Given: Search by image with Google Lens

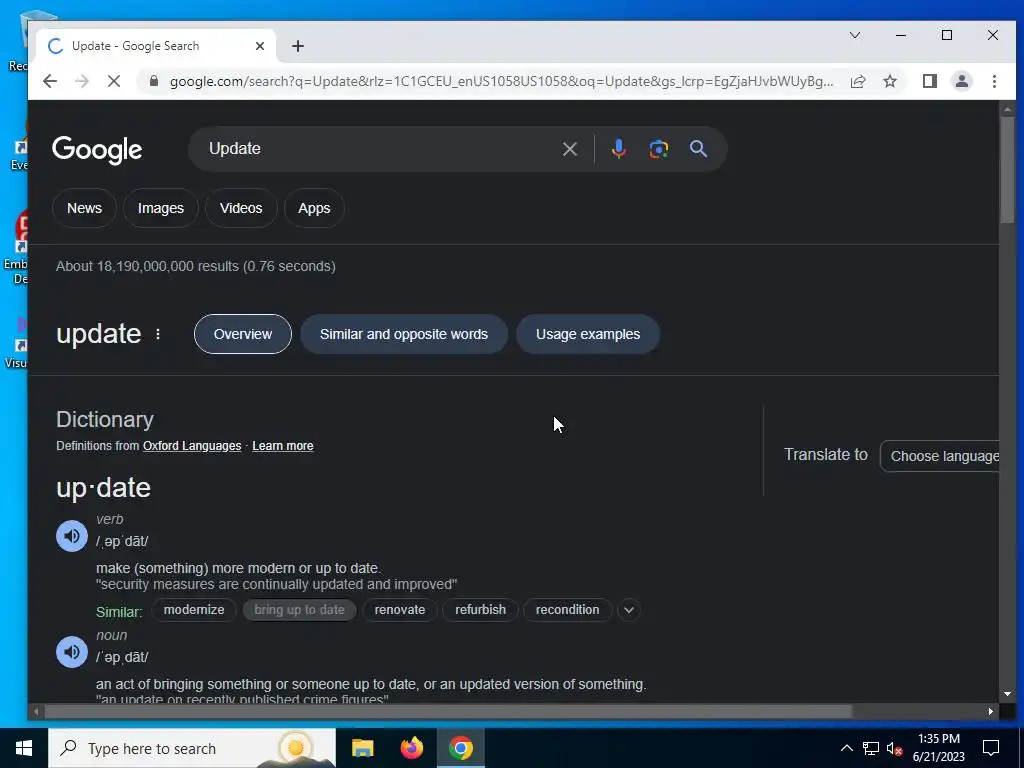Looking at the screenshot, I should pos(658,149).
